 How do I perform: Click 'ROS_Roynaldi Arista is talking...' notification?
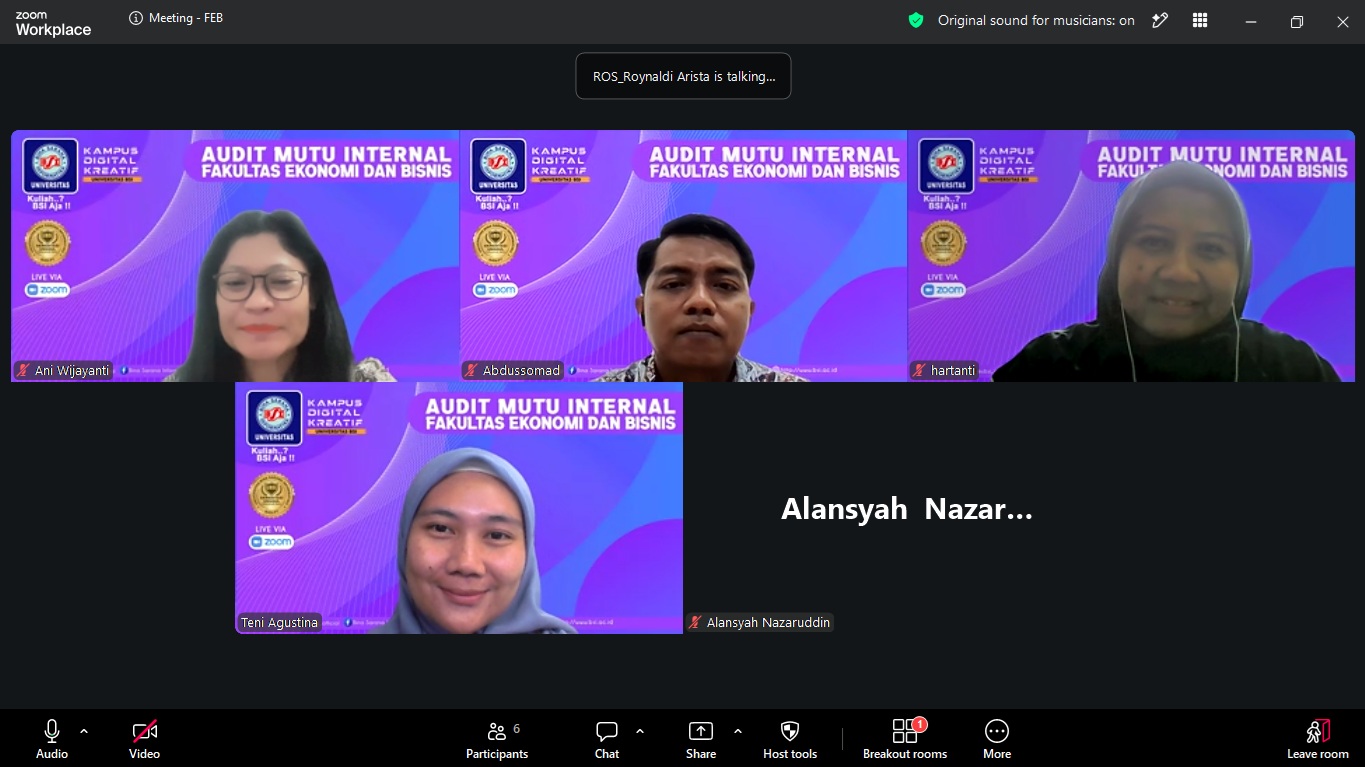click(683, 76)
